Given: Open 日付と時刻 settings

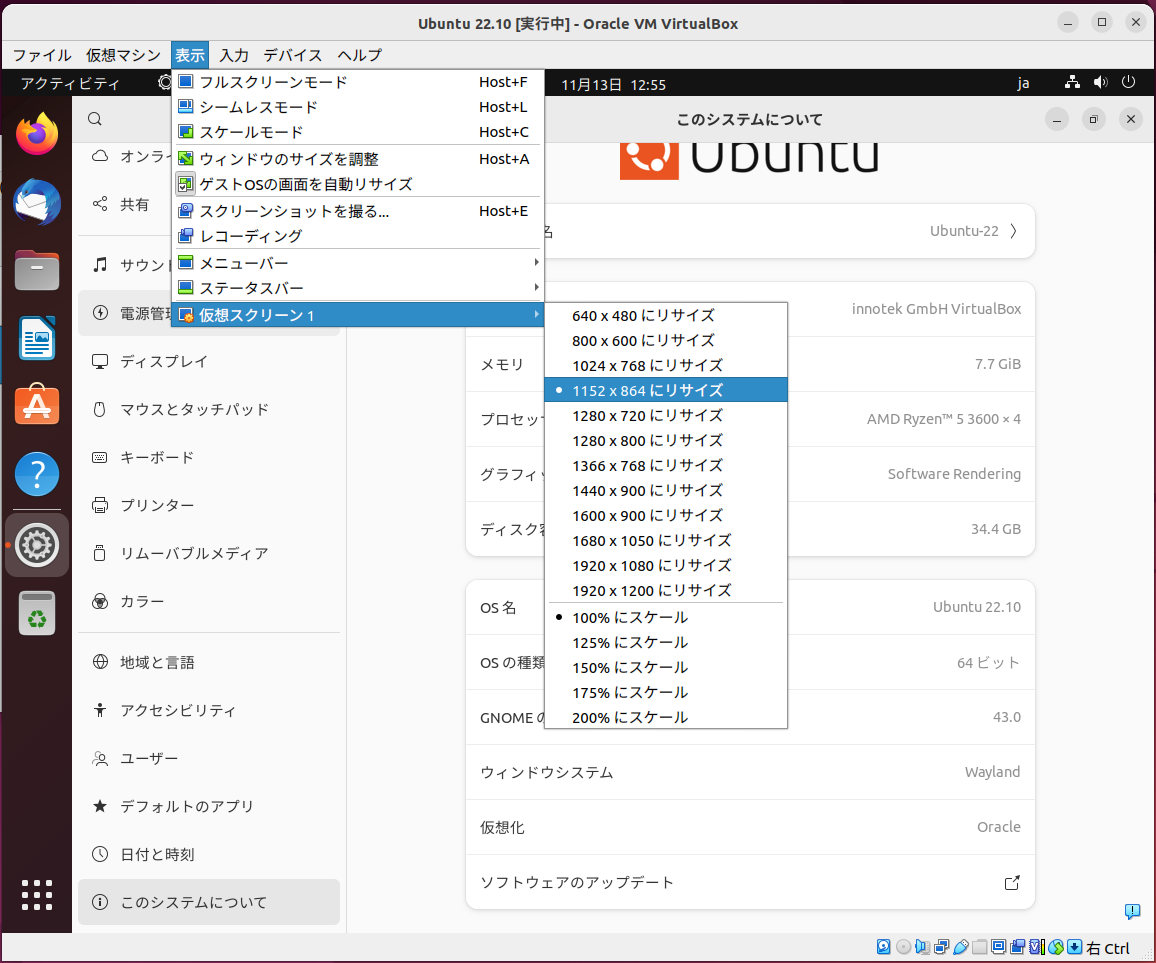Looking at the screenshot, I should (x=209, y=854).
